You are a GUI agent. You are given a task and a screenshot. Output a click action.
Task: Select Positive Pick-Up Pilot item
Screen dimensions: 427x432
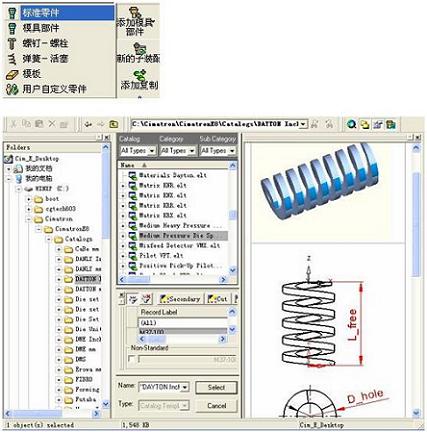180,266
